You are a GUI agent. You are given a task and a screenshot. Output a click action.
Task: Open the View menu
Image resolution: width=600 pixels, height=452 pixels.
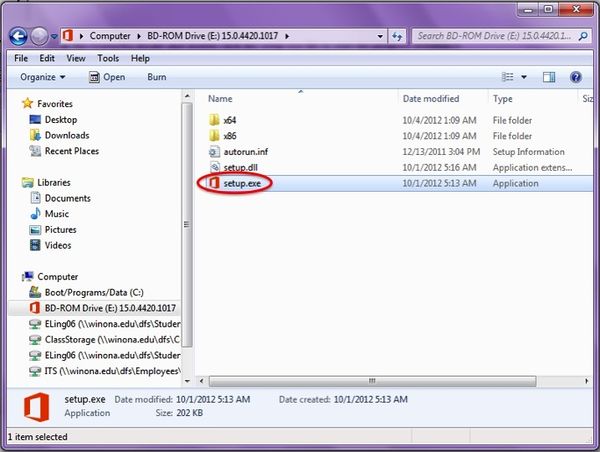pyautogui.click(x=76, y=58)
